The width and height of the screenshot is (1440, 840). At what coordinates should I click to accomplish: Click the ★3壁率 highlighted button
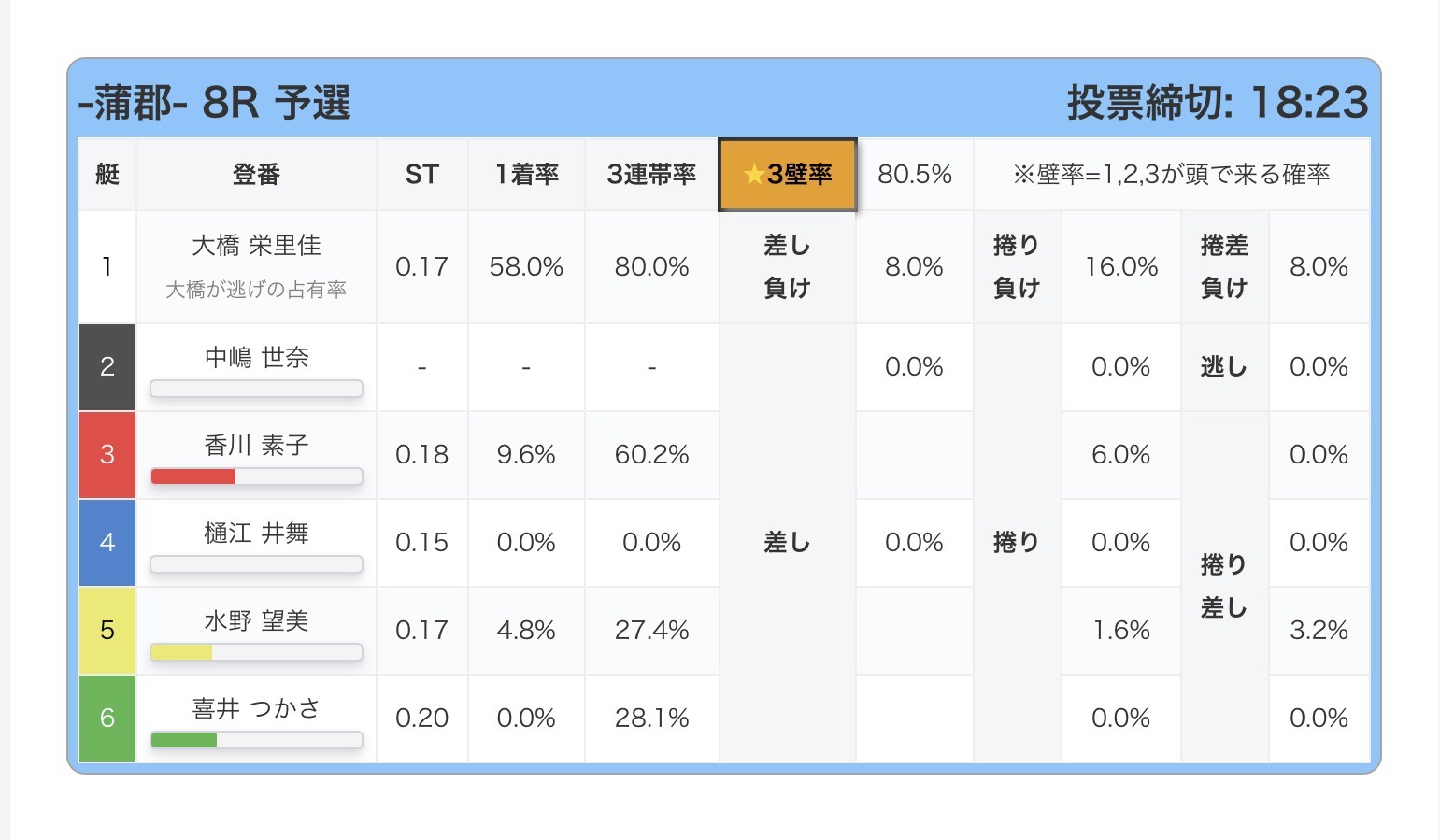click(788, 175)
